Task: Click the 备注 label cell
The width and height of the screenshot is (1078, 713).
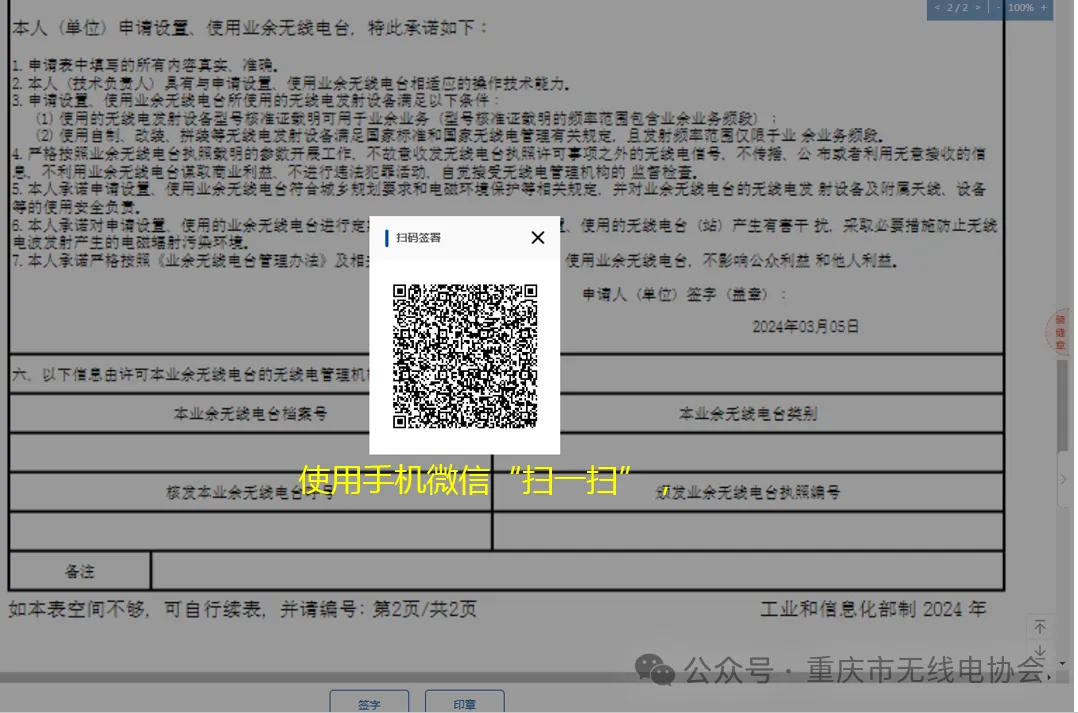Action: pyautogui.click(x=80, y=571)
